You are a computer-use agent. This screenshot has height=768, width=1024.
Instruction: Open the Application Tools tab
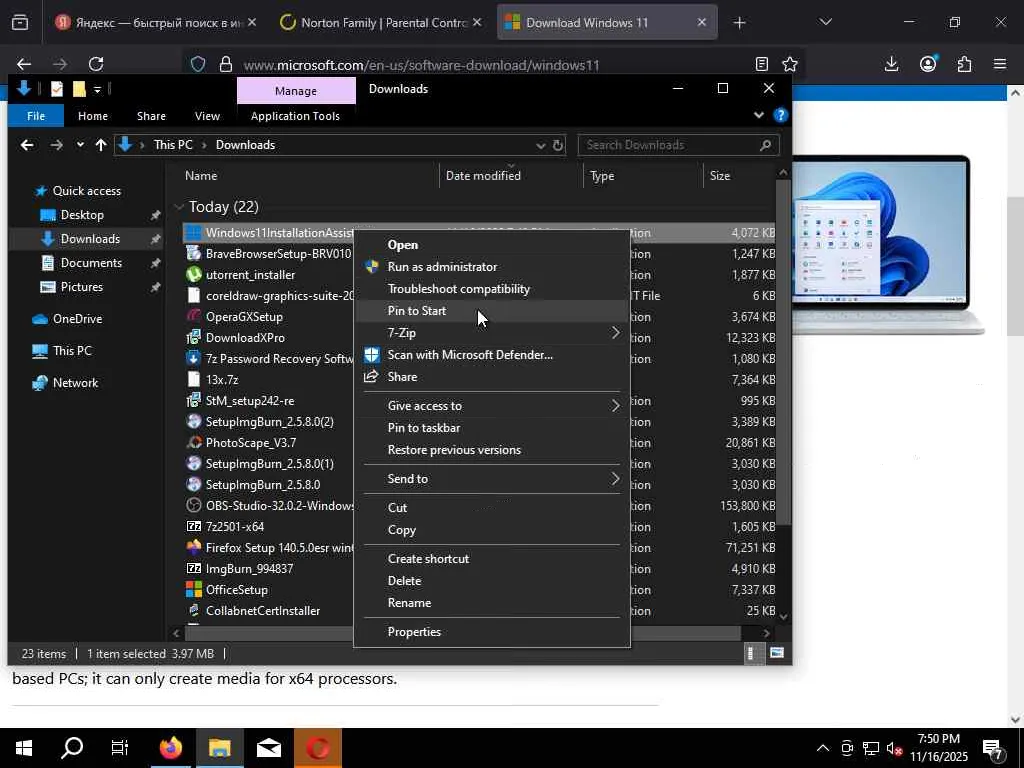pyautogui.click(x=295, y=116)
